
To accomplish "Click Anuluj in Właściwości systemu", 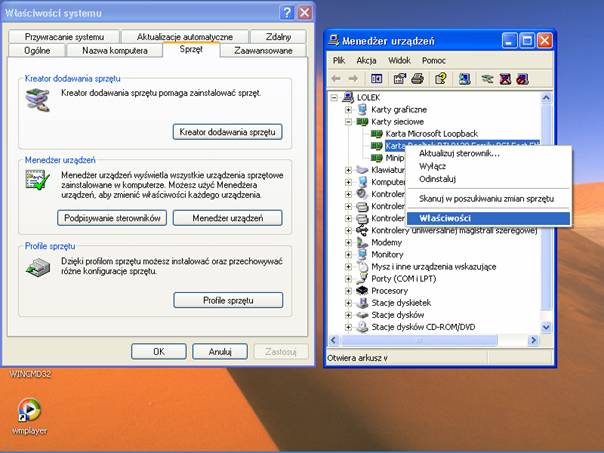I will click(x=220, y=351).
